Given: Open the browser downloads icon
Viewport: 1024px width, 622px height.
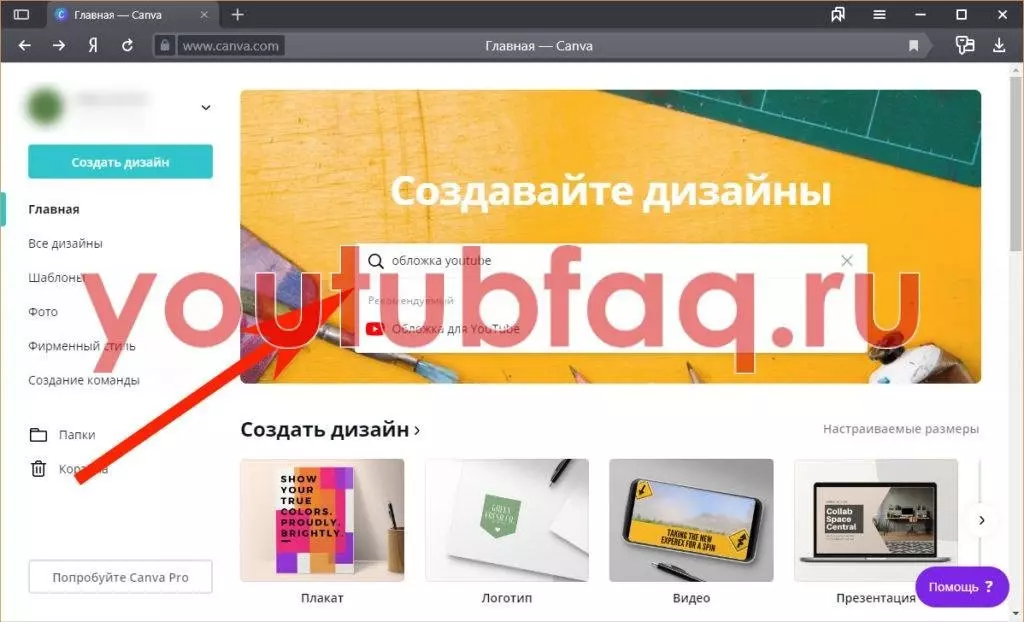Looking at the screenshot, I should point(999,45).
